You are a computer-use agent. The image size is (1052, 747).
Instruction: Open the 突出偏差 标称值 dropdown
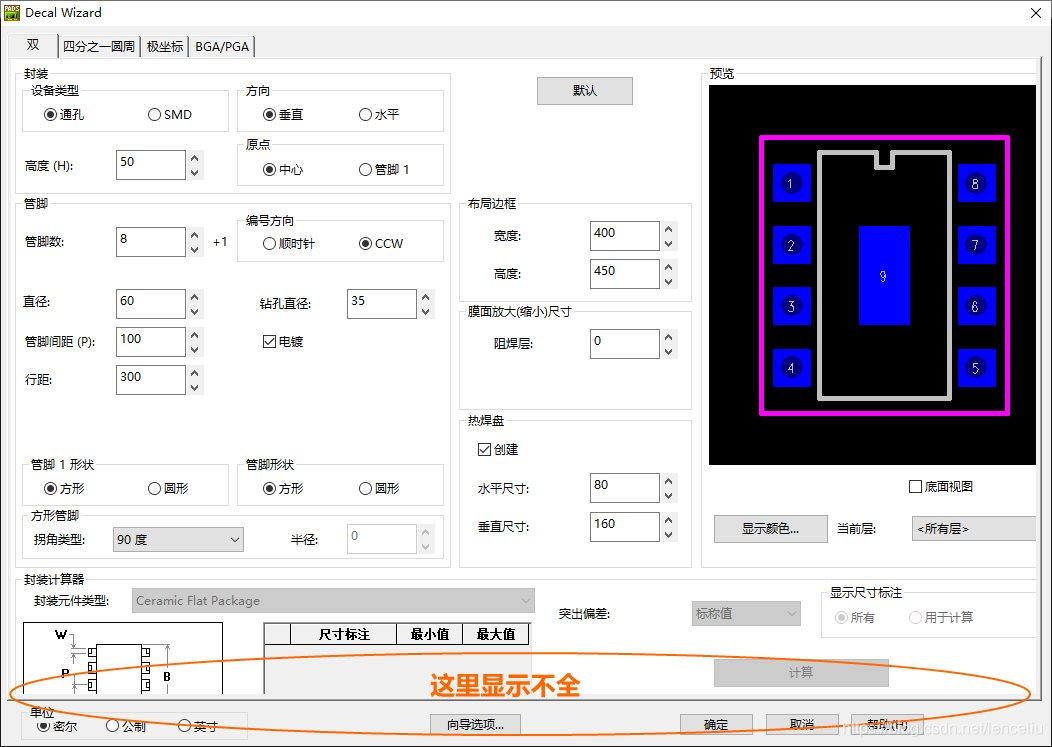tap(746, 613)
